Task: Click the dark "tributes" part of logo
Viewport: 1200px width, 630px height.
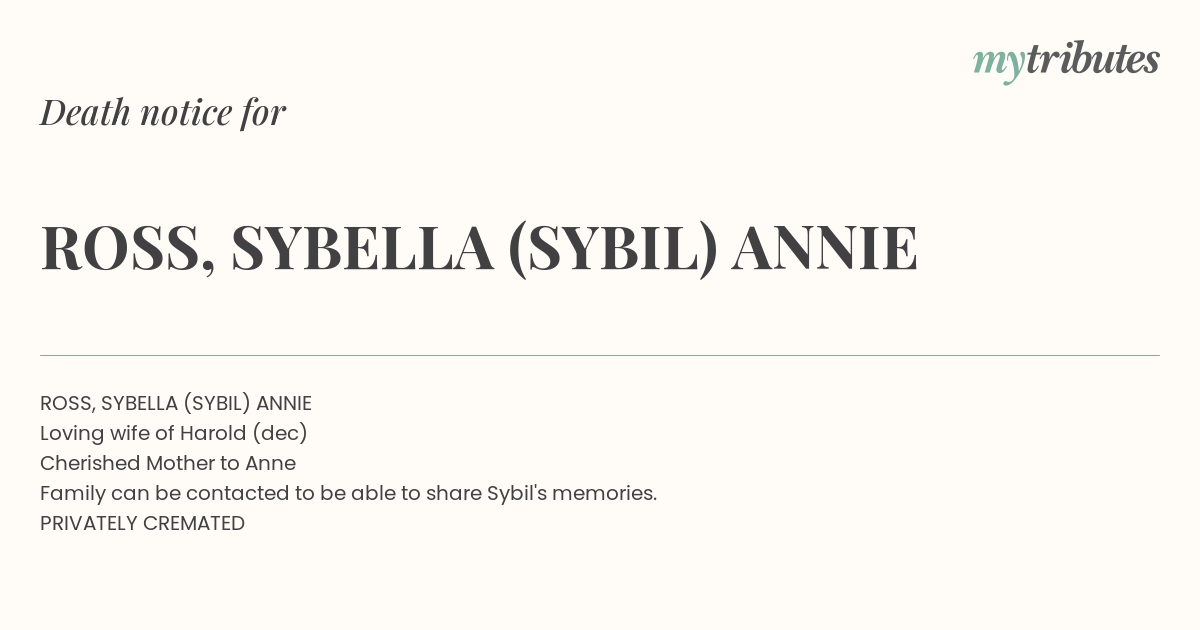Action: tap(1092, 60)
